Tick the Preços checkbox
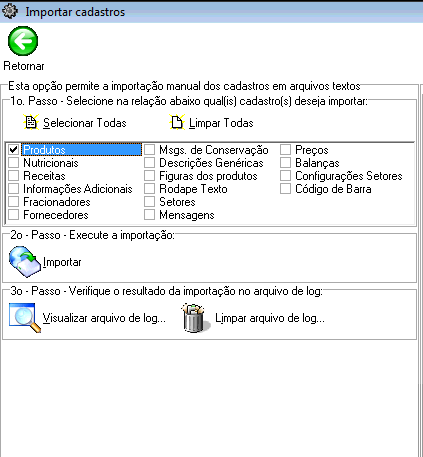The width and height of the screenshot is (423, 457). pyautogui.click(x=285, y=150)
